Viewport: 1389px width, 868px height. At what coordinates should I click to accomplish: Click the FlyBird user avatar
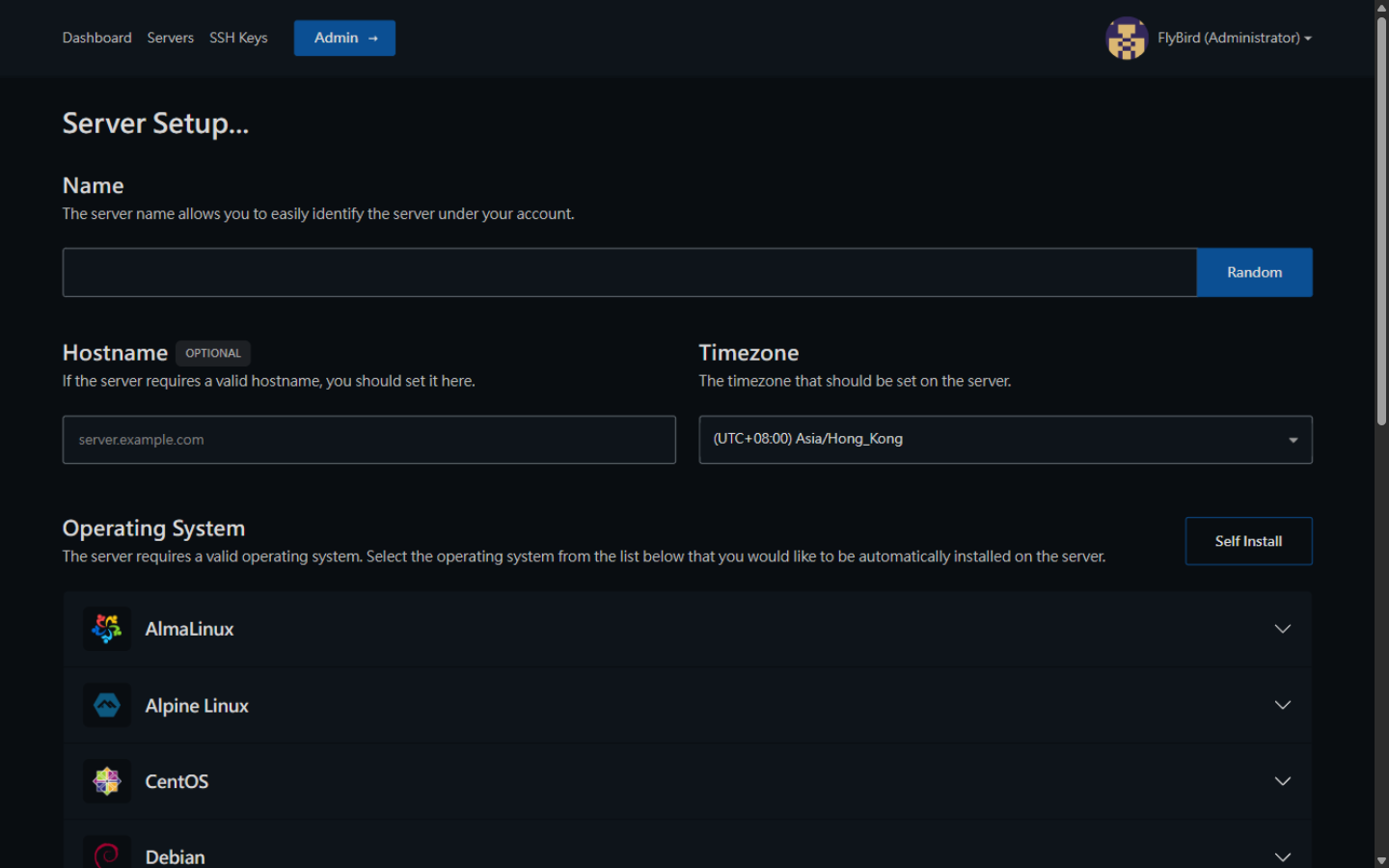1127,39
